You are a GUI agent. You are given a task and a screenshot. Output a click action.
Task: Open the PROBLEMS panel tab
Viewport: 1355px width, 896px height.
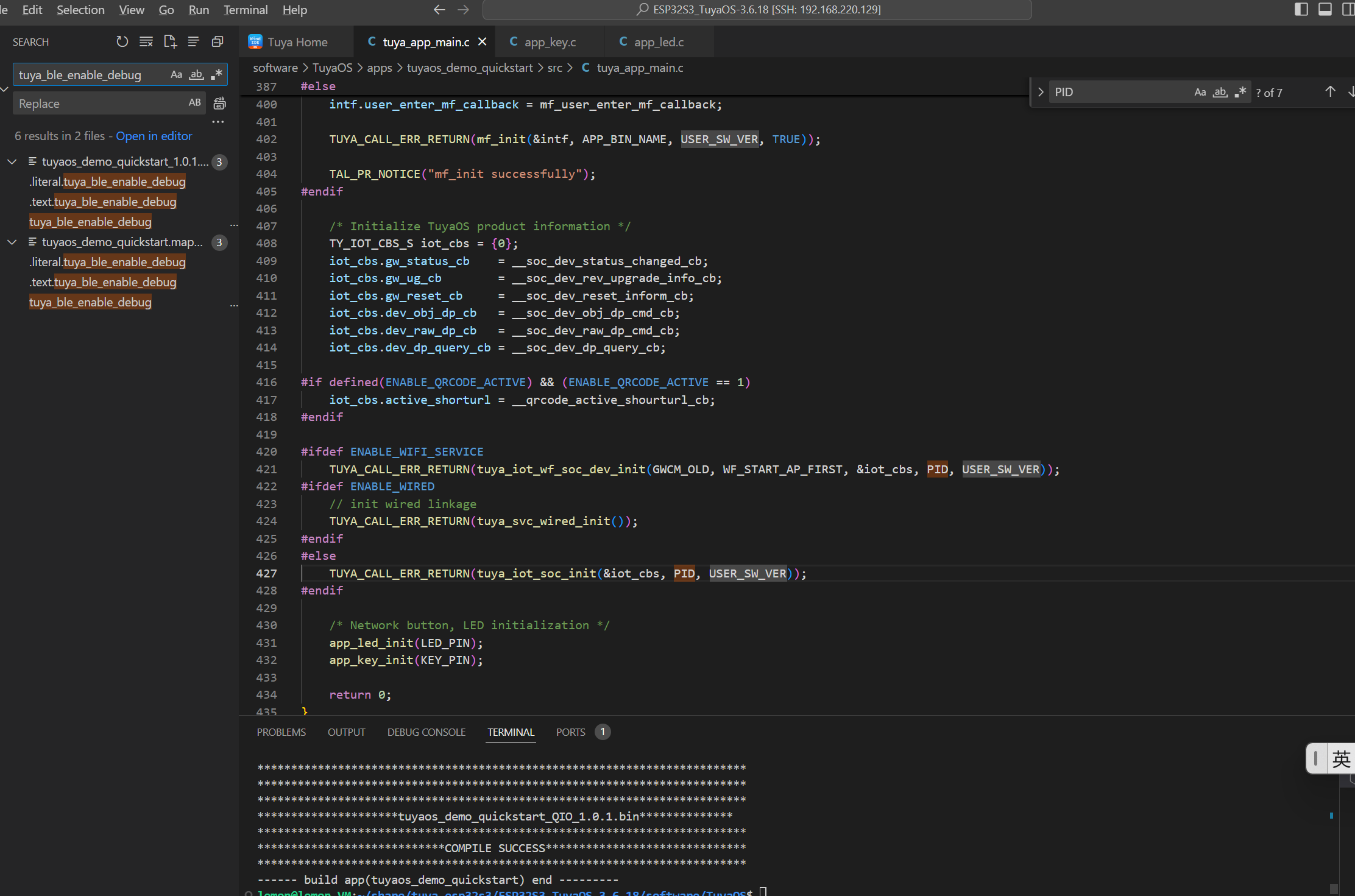click(281, 732)
